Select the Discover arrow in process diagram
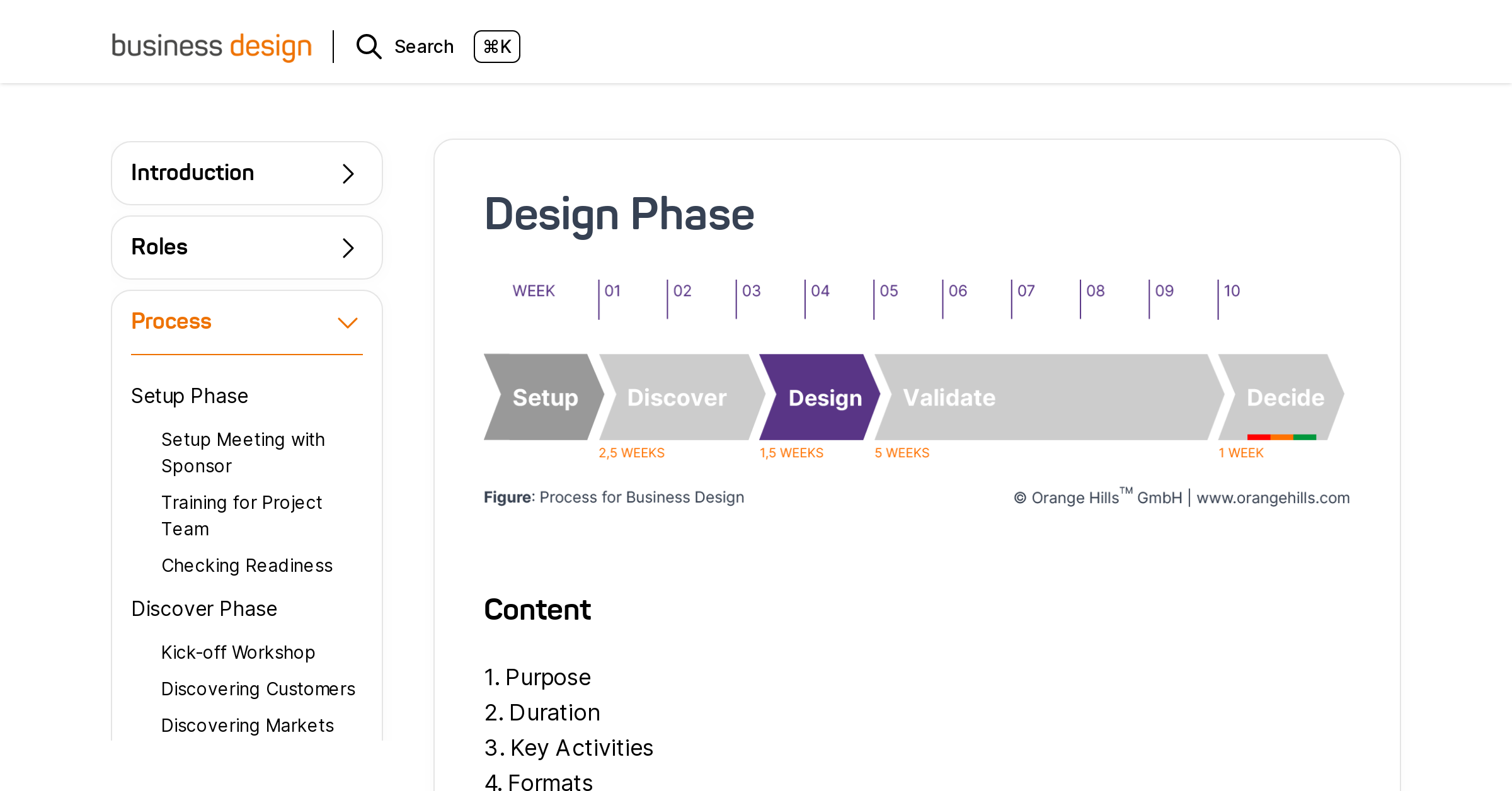The width and height of the screenshot is (1512, 791). (x=677, y=397)
